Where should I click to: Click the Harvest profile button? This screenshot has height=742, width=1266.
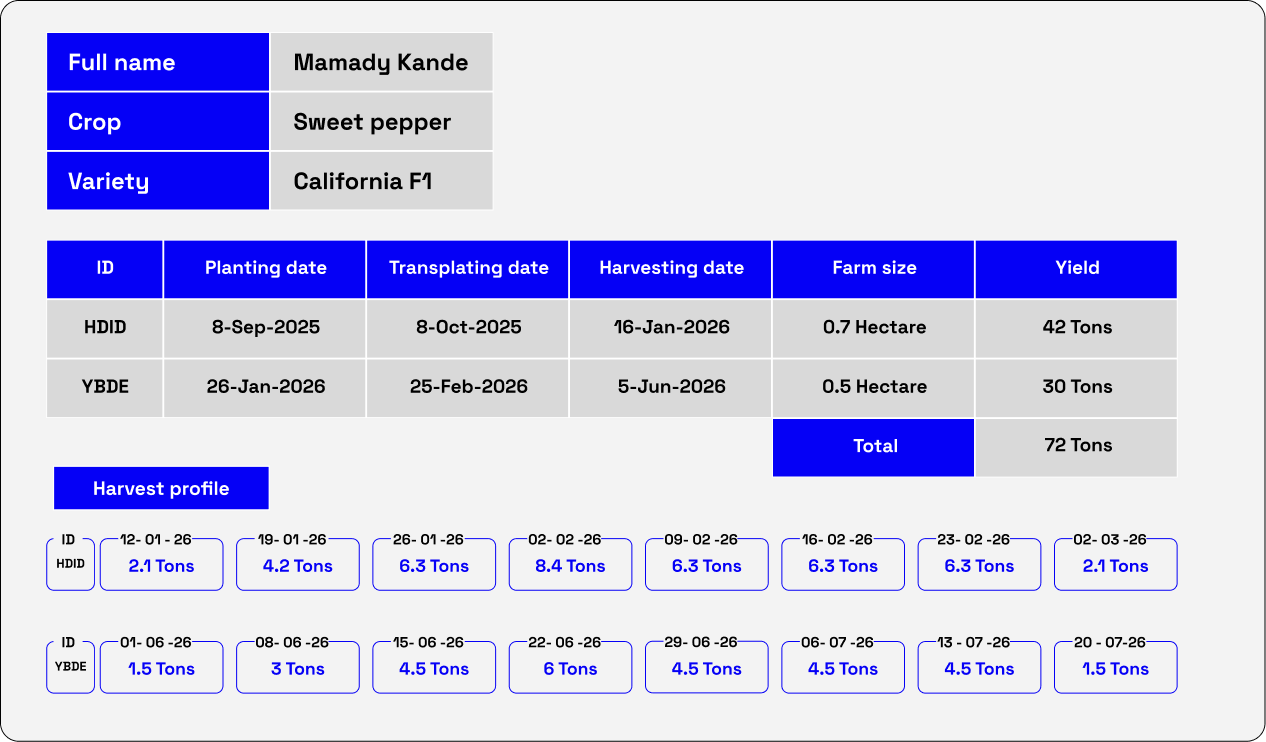pos(161,488)
